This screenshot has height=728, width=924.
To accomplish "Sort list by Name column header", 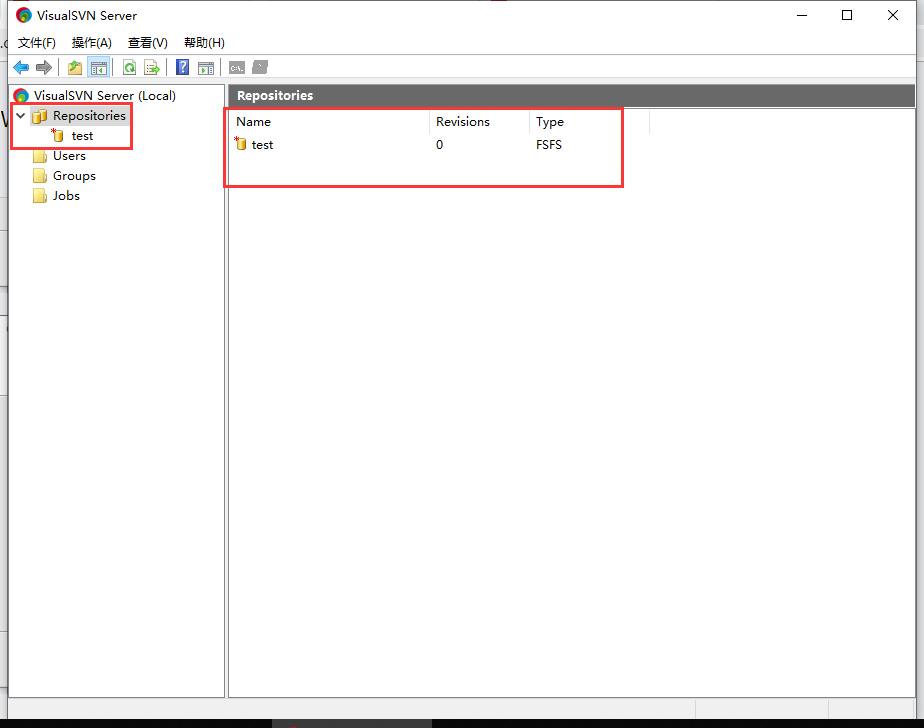I will (329, 122).
